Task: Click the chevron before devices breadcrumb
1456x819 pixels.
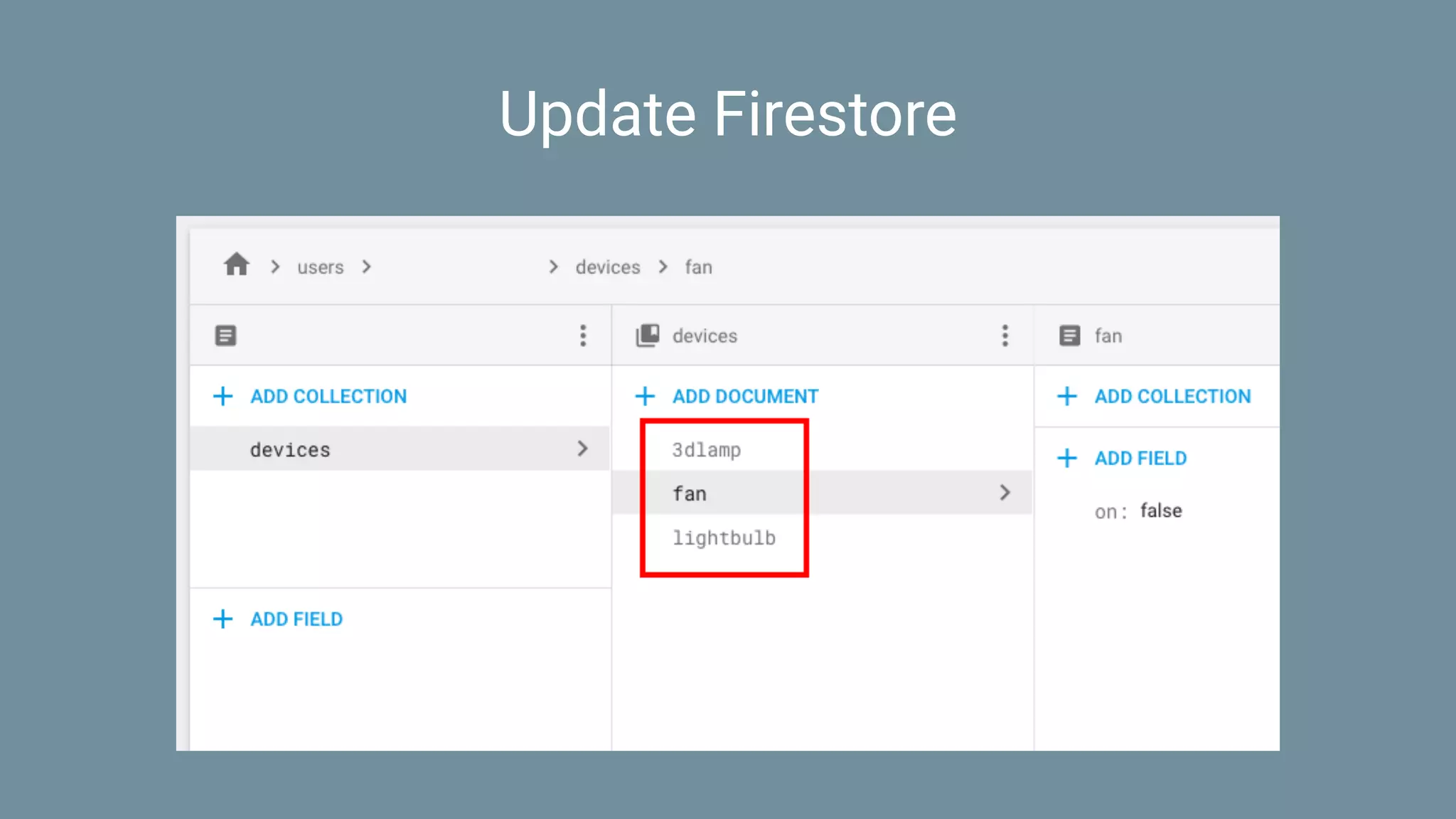Action: pyautogui.click(x=553, y=267)
